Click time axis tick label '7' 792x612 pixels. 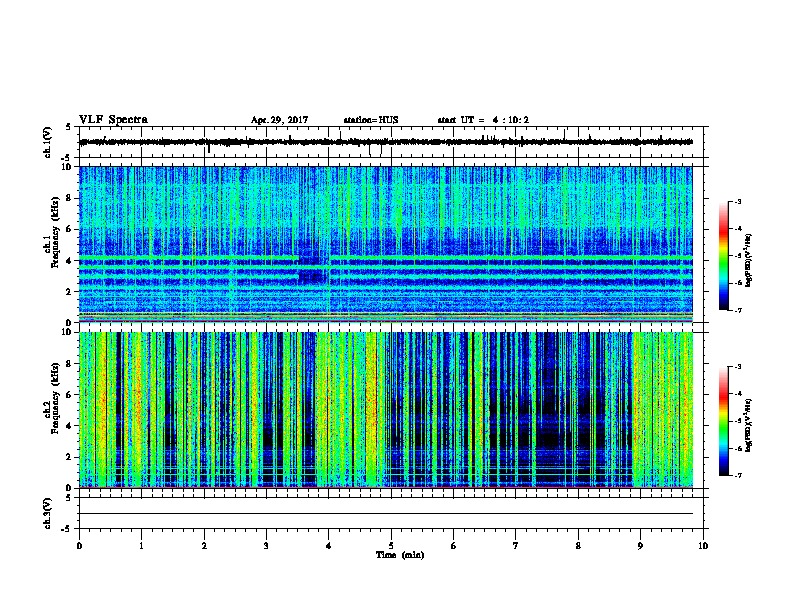[516, 546]
